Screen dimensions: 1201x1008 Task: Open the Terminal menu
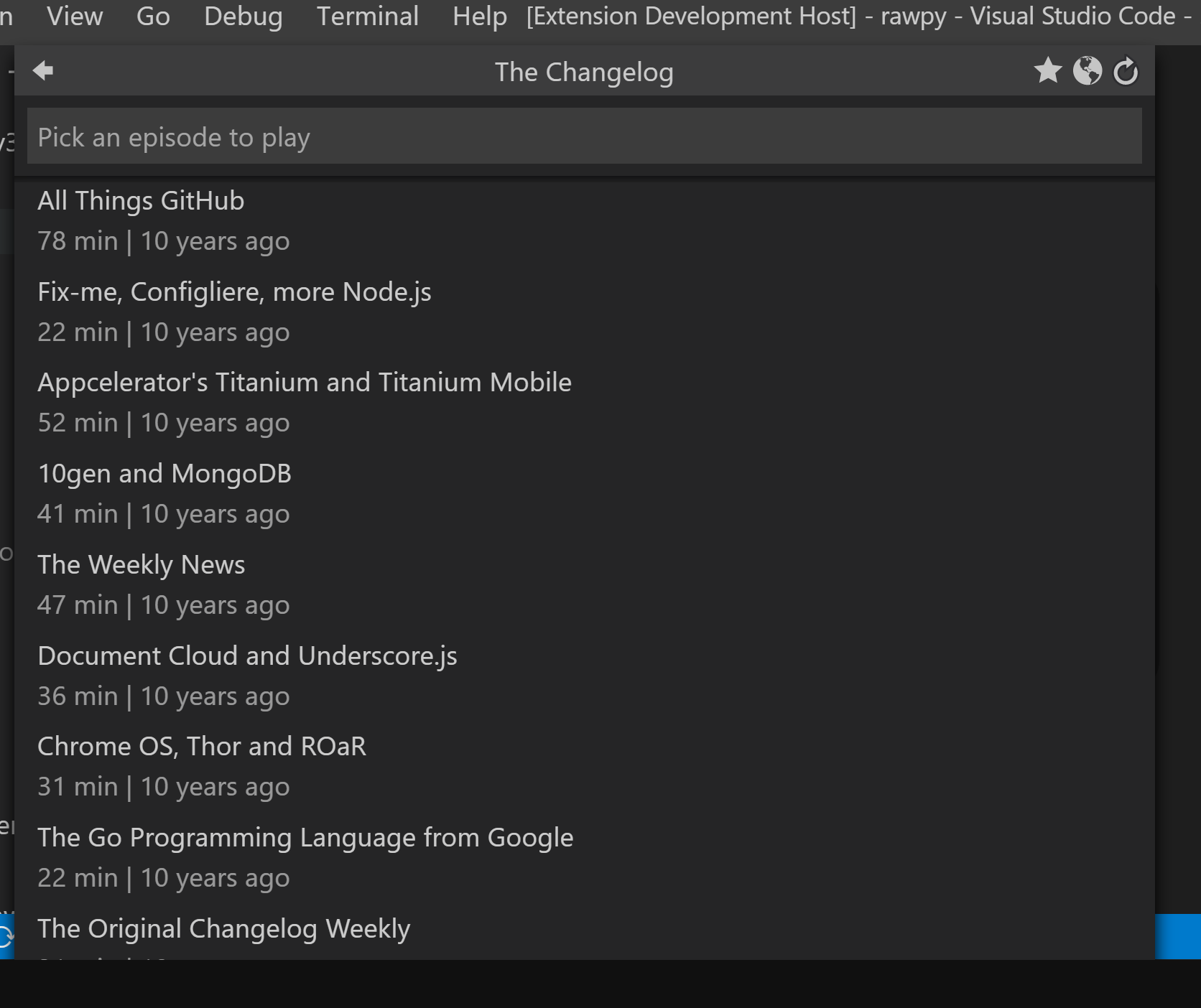[368, 16]
